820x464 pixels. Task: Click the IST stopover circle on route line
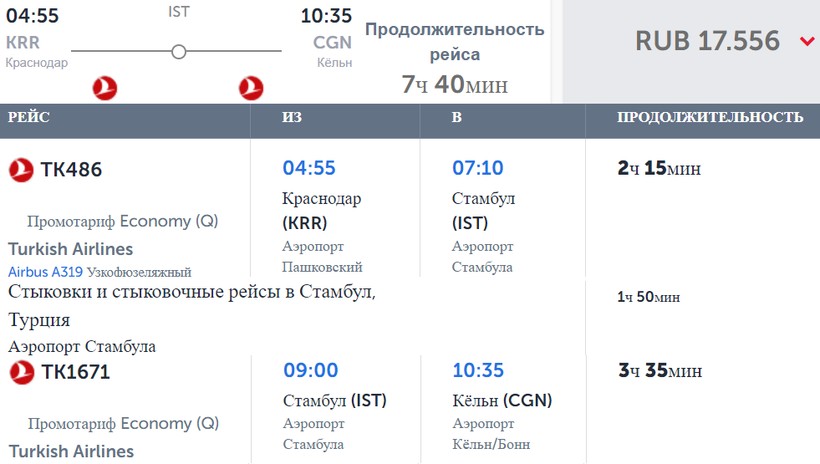click(x=179, y=52)
